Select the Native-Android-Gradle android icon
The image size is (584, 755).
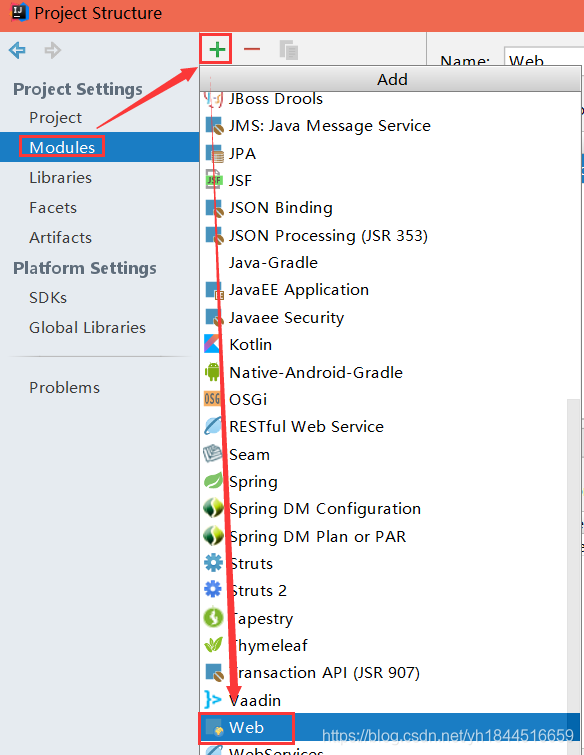coord(212,372)
